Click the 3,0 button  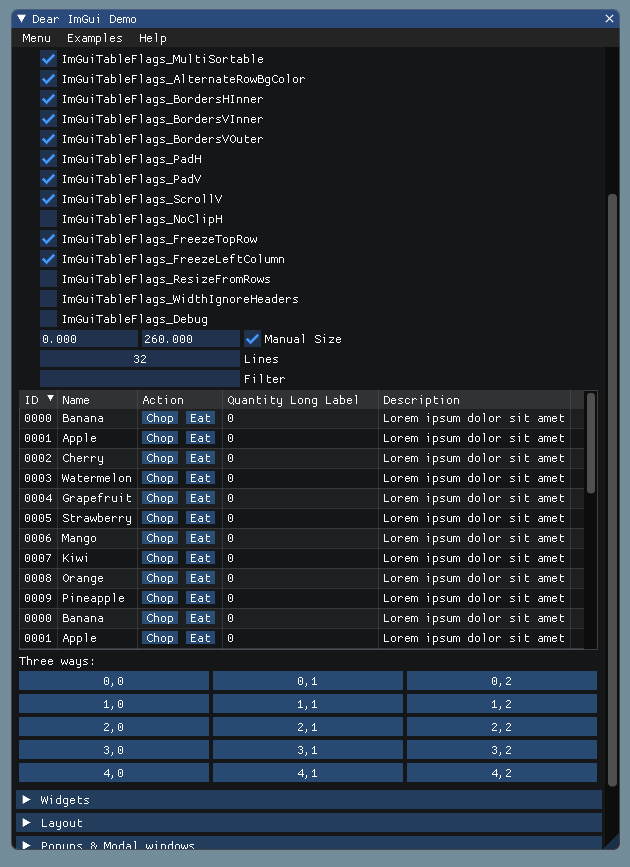point(114,750)
